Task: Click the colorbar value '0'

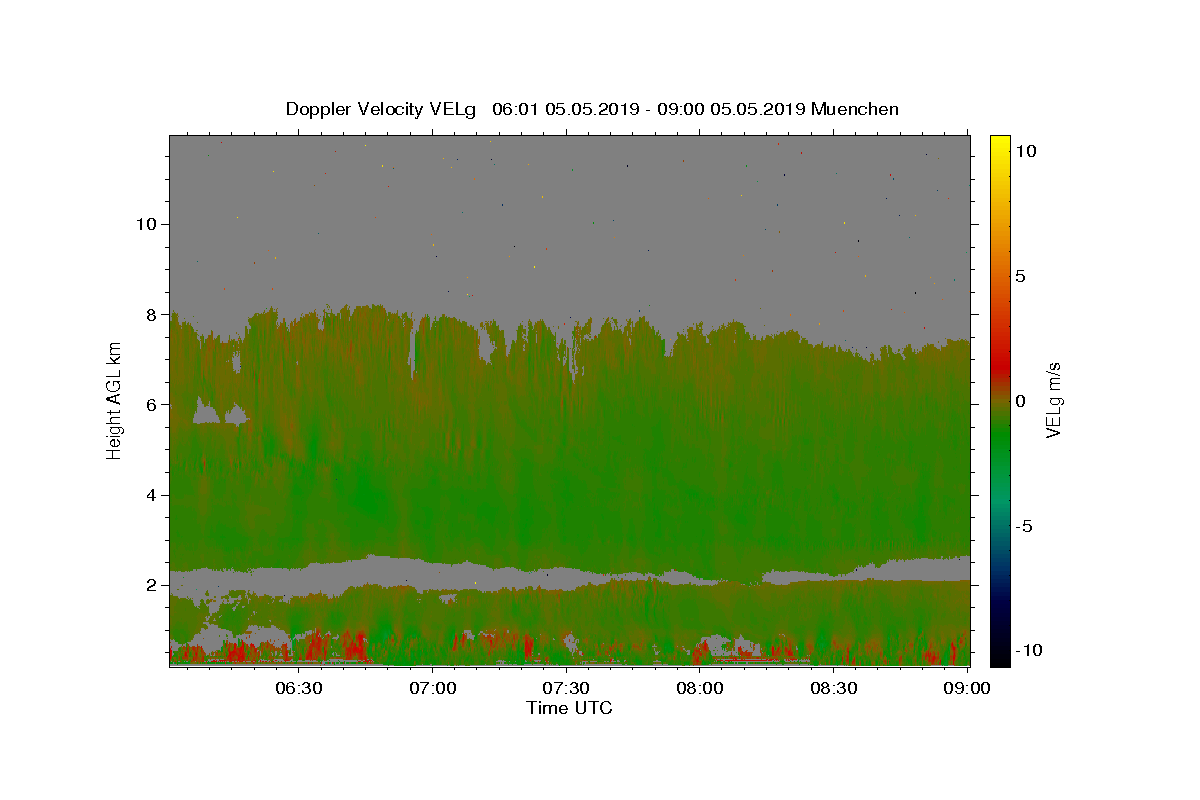Action: pos(1020,401)
